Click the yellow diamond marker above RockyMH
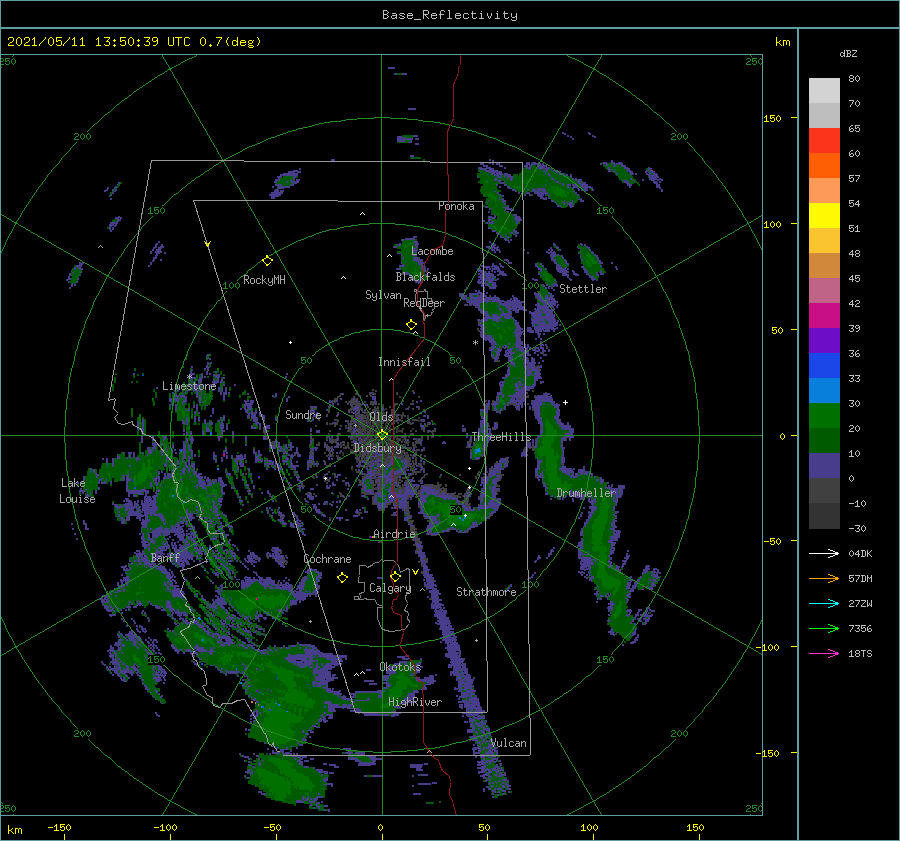Screen dimensions: 900x841 pos(267,261)
